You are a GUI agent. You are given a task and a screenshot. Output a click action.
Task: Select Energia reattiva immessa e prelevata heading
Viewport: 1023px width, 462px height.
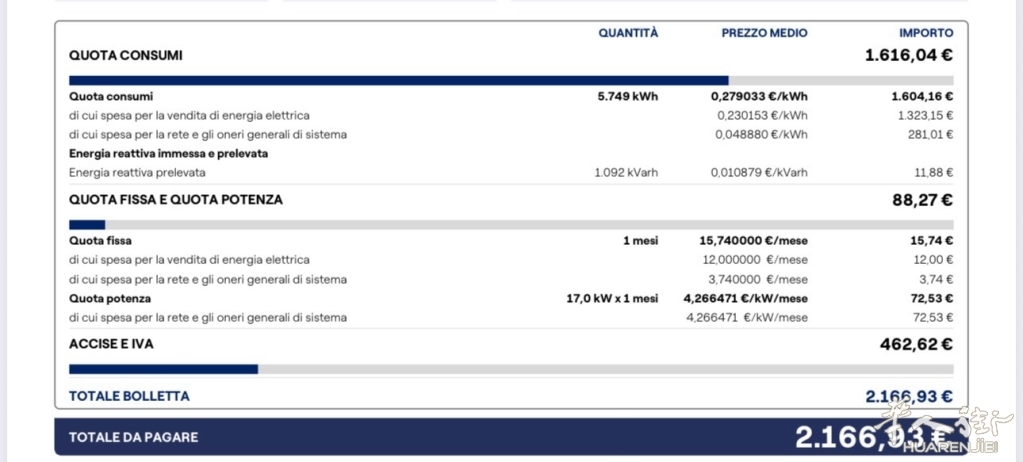[169, 154]
